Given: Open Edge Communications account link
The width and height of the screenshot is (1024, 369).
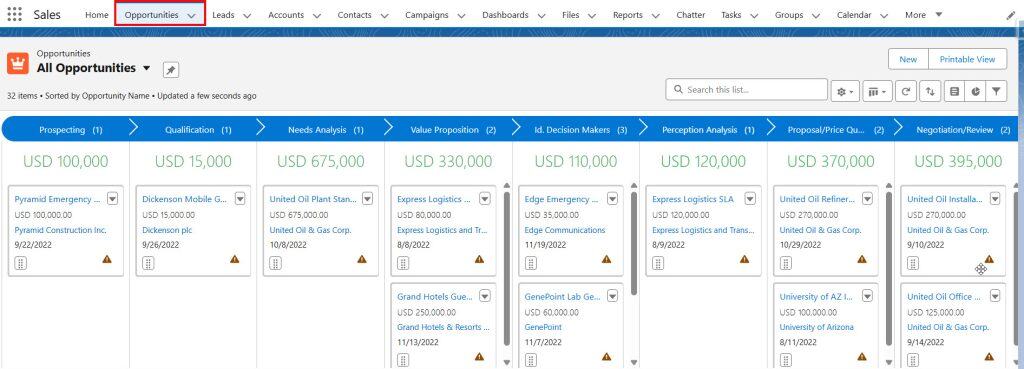Looking at the screenshot, I should click(x=565, y=230).
